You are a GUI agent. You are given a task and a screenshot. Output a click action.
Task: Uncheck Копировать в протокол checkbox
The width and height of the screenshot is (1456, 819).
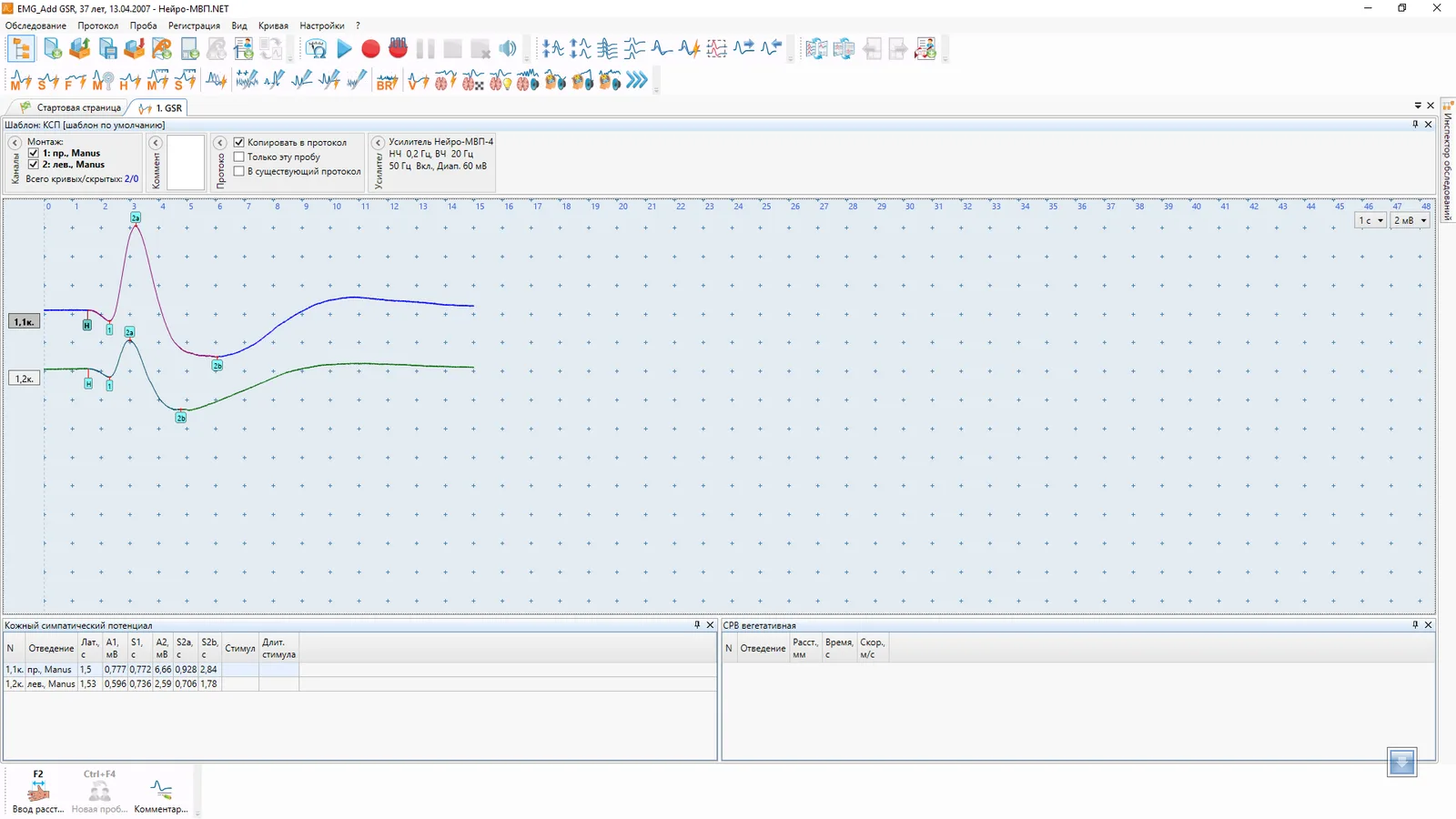tap(239, 142)
